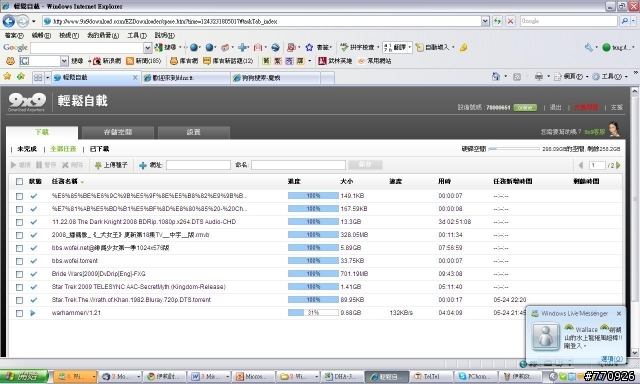This screenshot has width=640, height=384.
Task: Switch to the 設置 tab
Action: pyautogui.click(x=193, y=132)
